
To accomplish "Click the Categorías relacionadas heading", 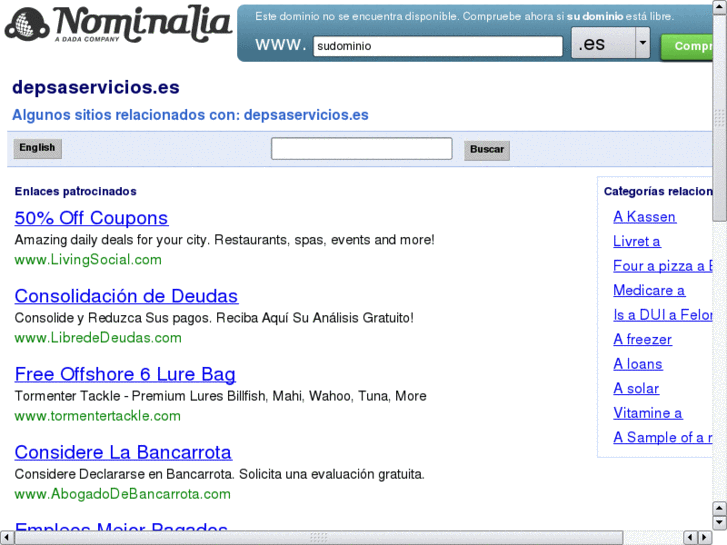I will point(658,192).
